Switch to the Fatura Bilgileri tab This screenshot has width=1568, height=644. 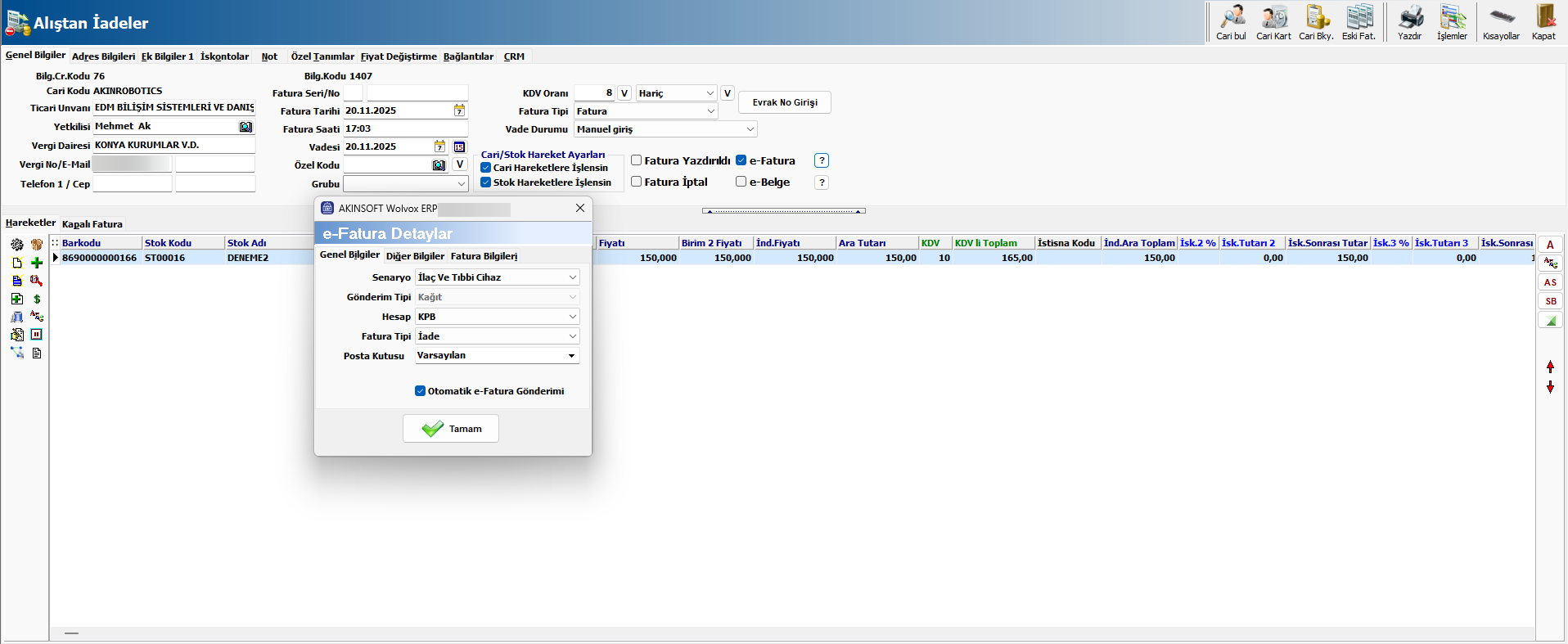click(x=484, y=256)
